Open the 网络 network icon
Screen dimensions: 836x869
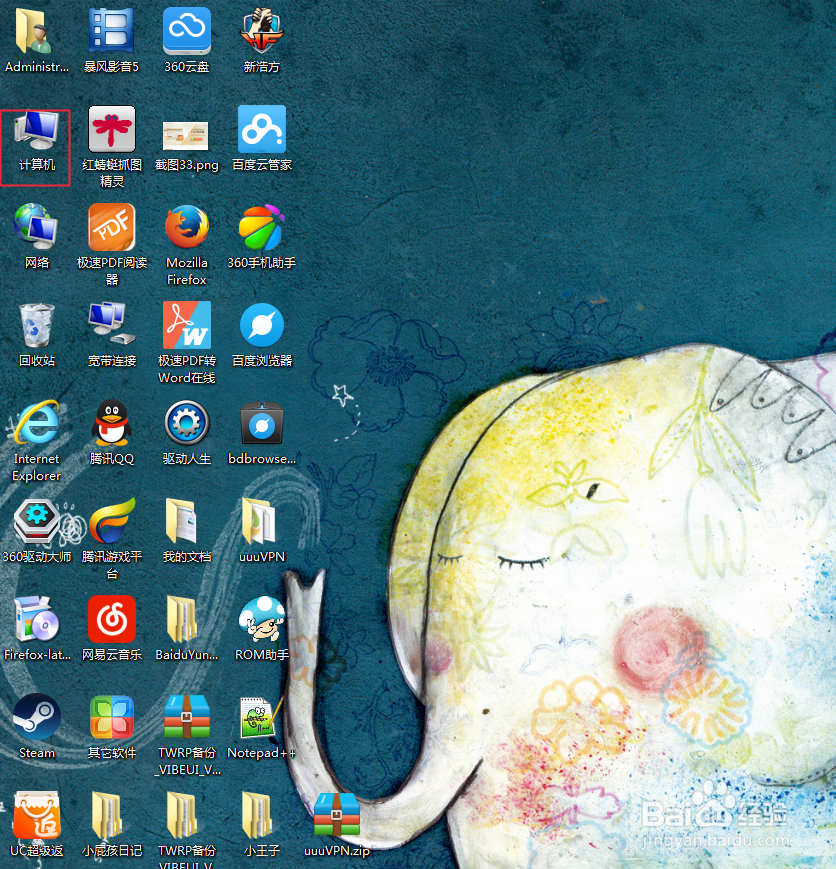pyautogui.click(x=36, y=227)
